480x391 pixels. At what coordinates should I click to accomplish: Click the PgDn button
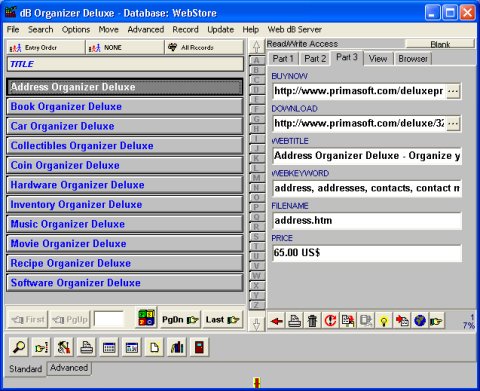180,320
